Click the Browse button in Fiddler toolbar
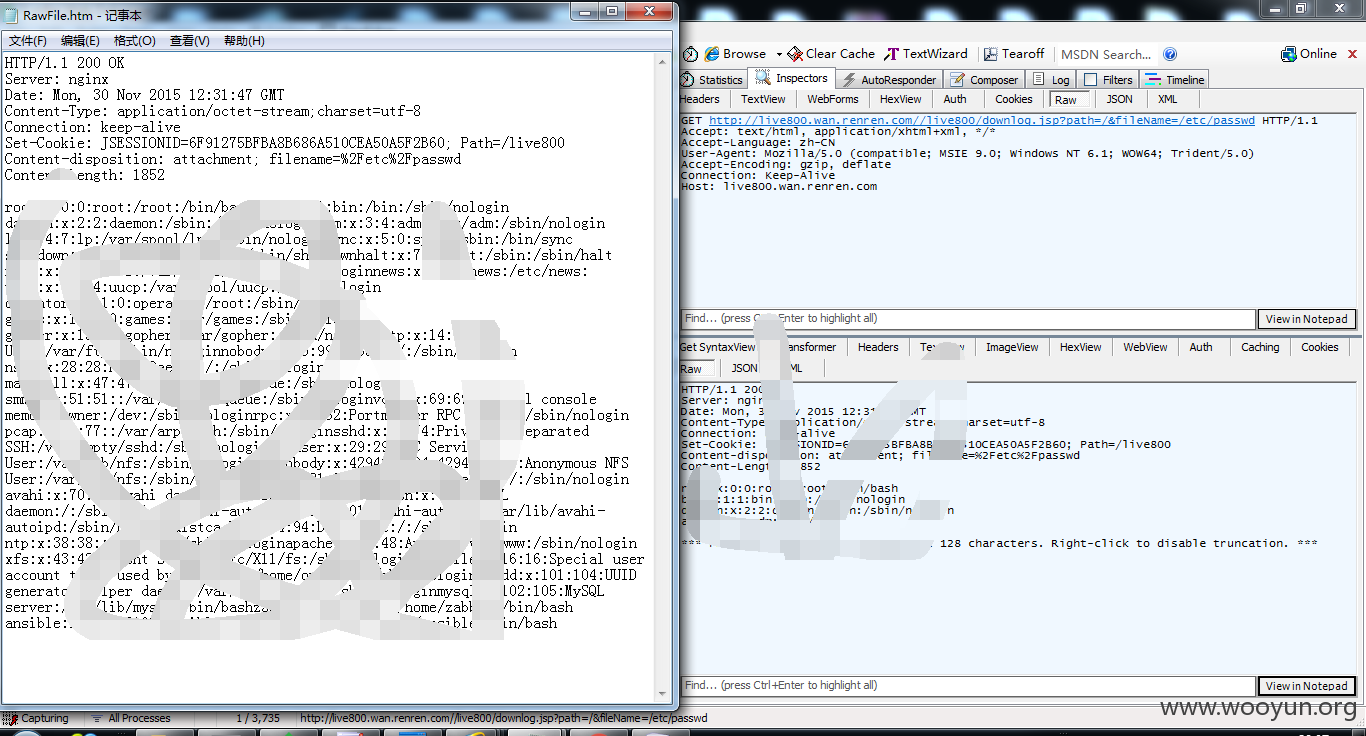The width and height of the screenshot is (1366, 736). pyautogui.click(x=735, y=54)
